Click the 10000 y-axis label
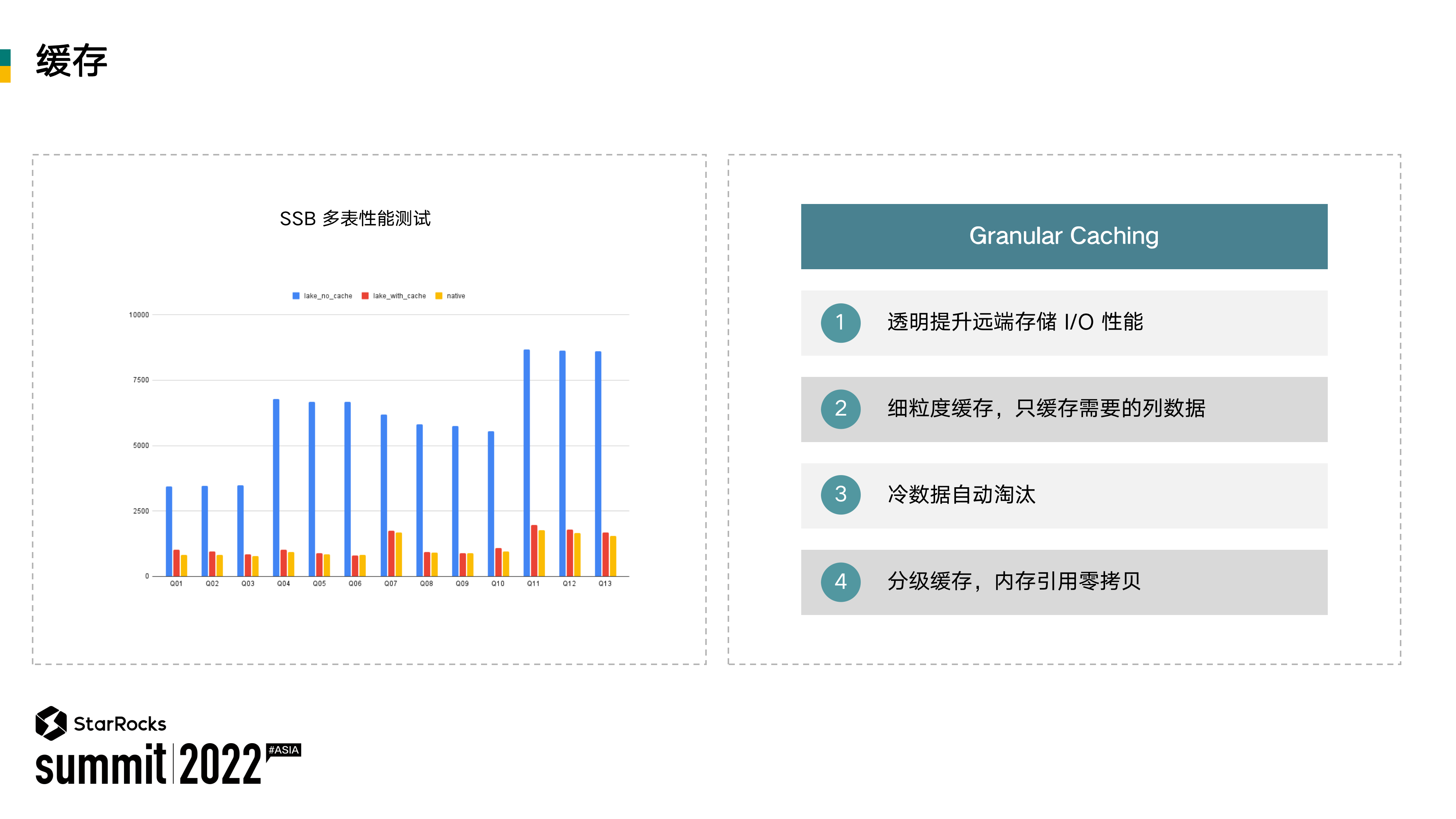The height and width of the screenshot is (819, 1456). [139, 315]
